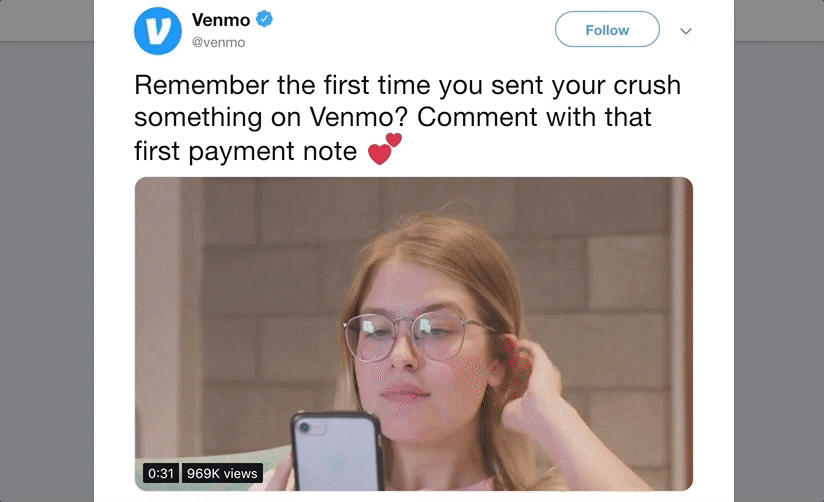Open the tweet options chevron
Screen dimensions: 824x502
pyautogui.click(x=685, y=31)
